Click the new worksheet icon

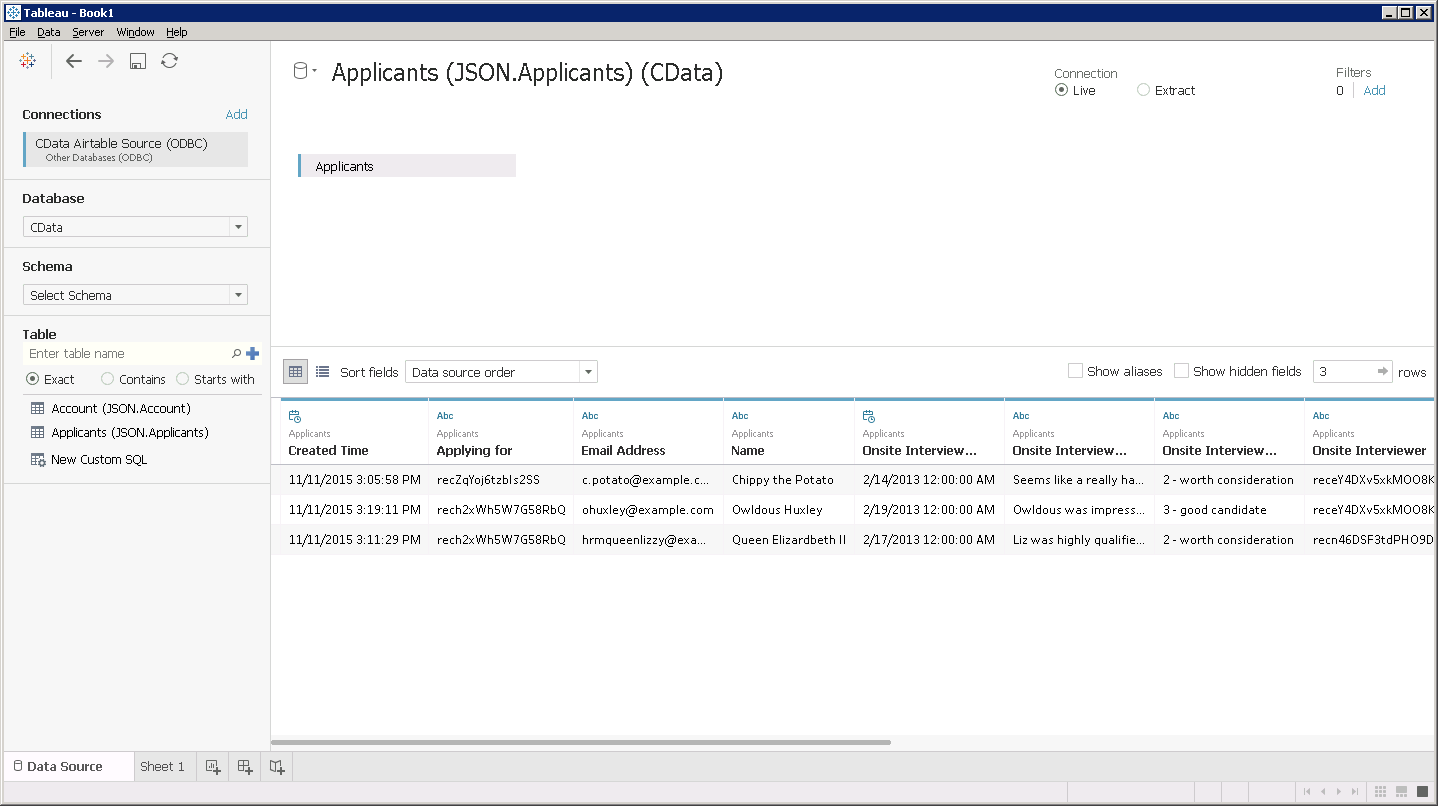(x=213, y=767)
